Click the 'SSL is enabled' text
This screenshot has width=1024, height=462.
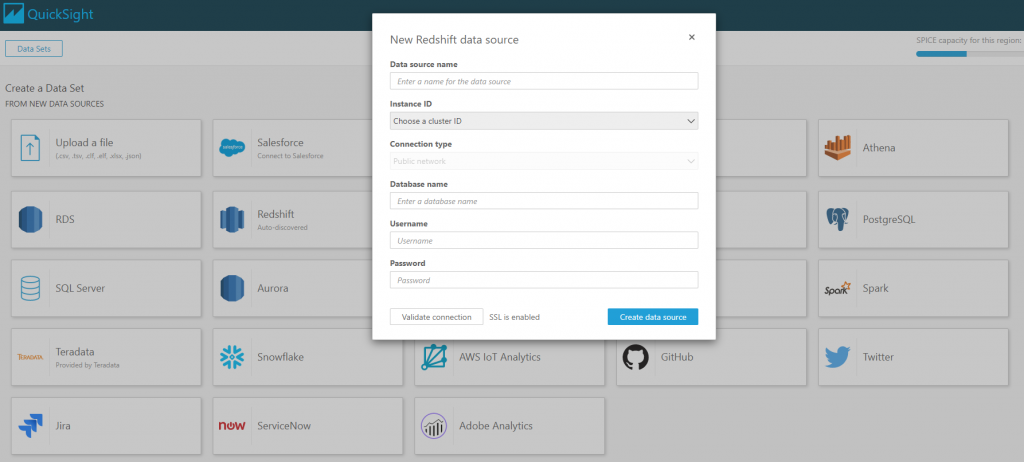tap(515, 317)
